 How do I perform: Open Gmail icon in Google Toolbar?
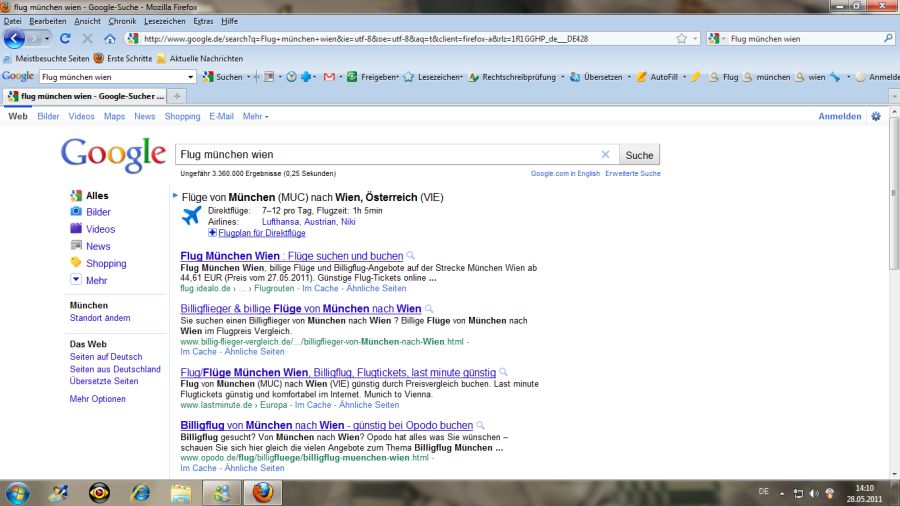point(329,77)
